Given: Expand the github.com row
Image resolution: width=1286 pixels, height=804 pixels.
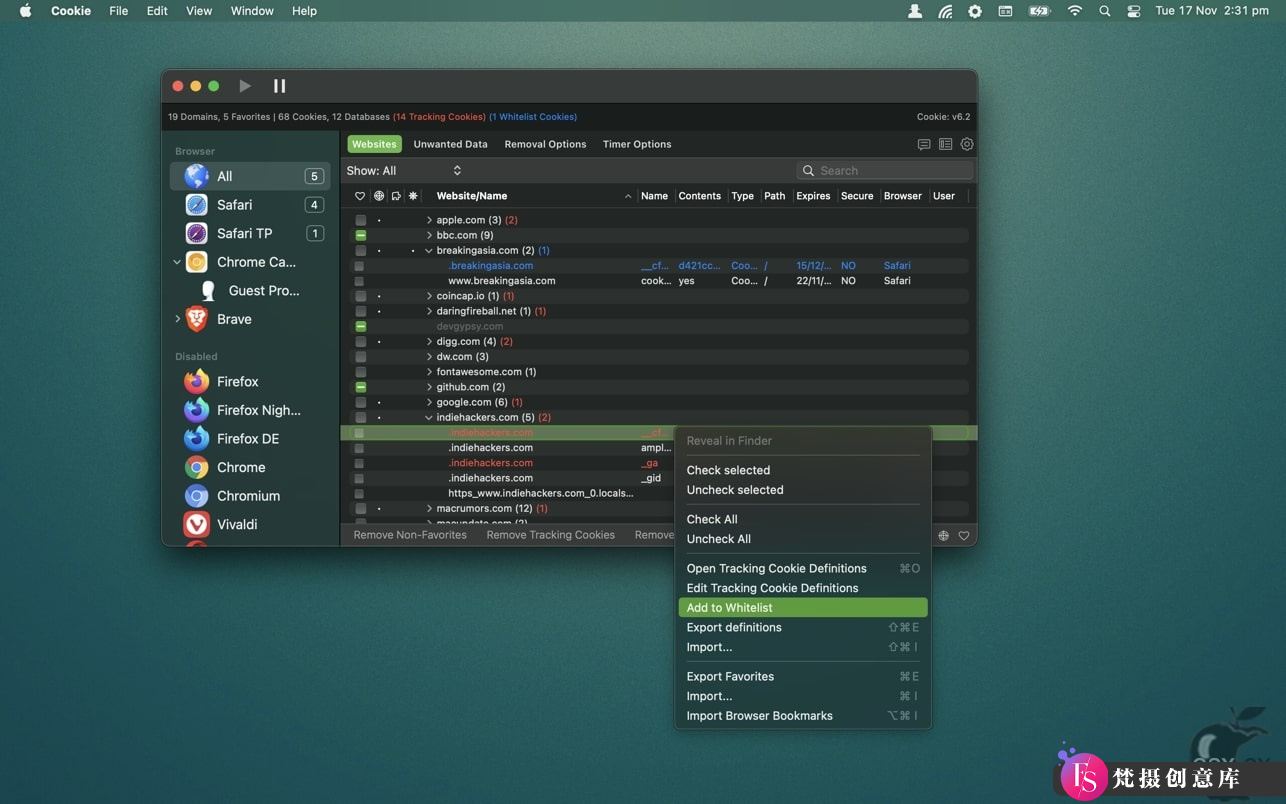Looking at the screenshot, I should (x=429, y=387).
